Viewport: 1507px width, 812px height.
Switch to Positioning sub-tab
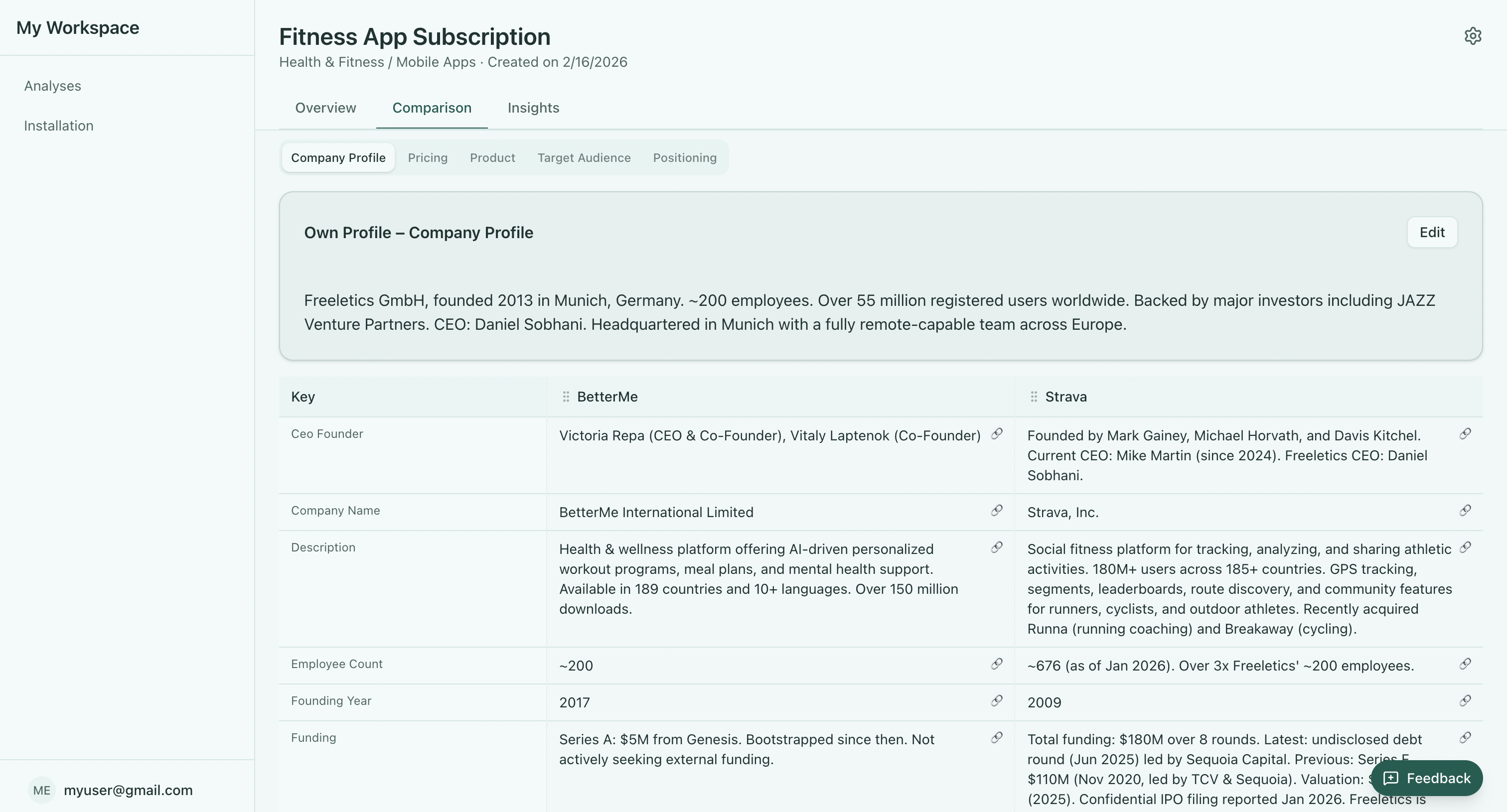pyautogui.click(x=684, y=158)
